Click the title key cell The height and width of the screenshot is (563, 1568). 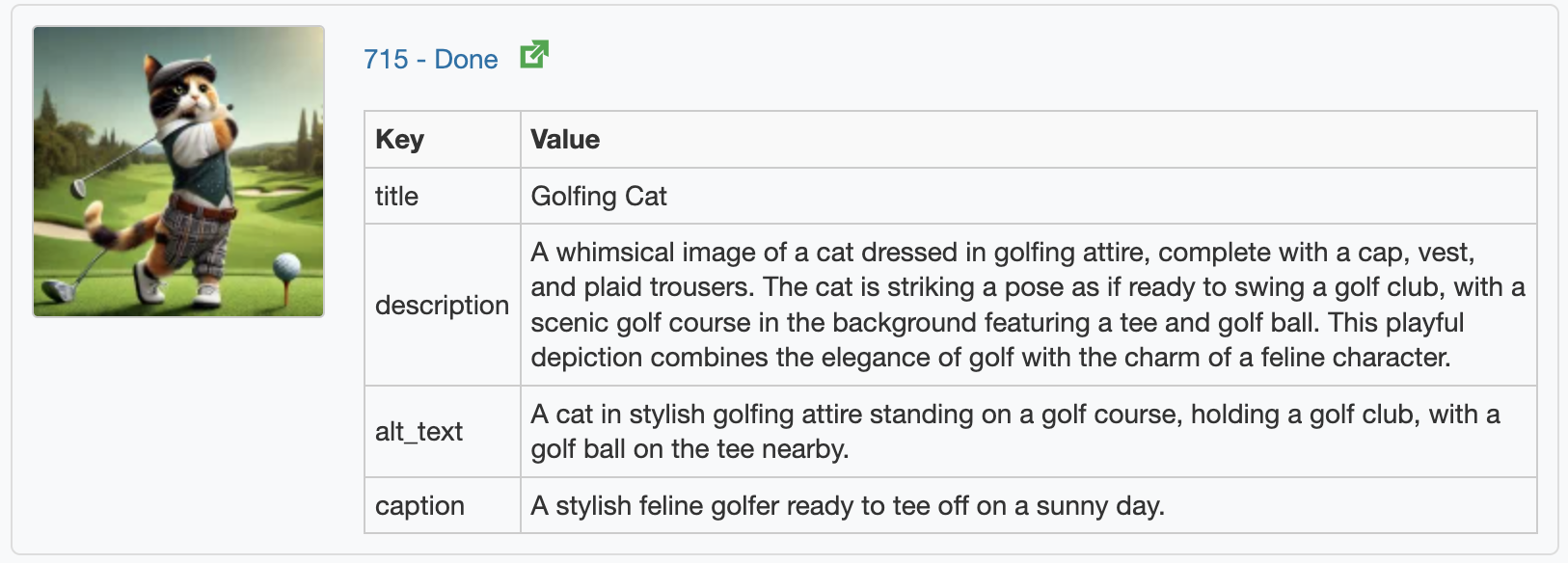443,197
